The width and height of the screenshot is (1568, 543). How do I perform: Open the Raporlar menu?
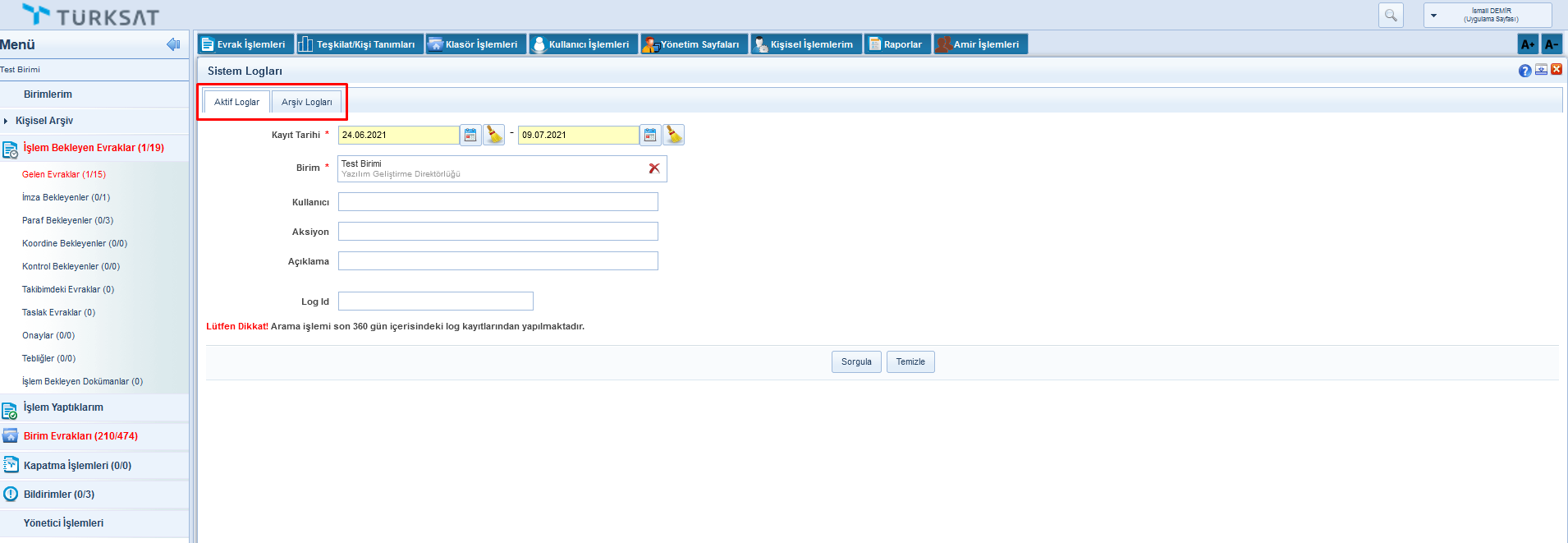coord(896,44)
